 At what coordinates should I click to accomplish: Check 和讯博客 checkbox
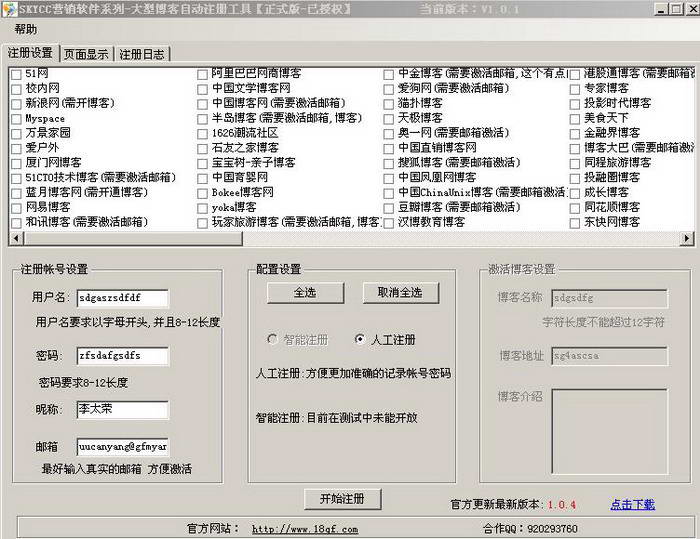pyautogui.click(x=16, y=223)
